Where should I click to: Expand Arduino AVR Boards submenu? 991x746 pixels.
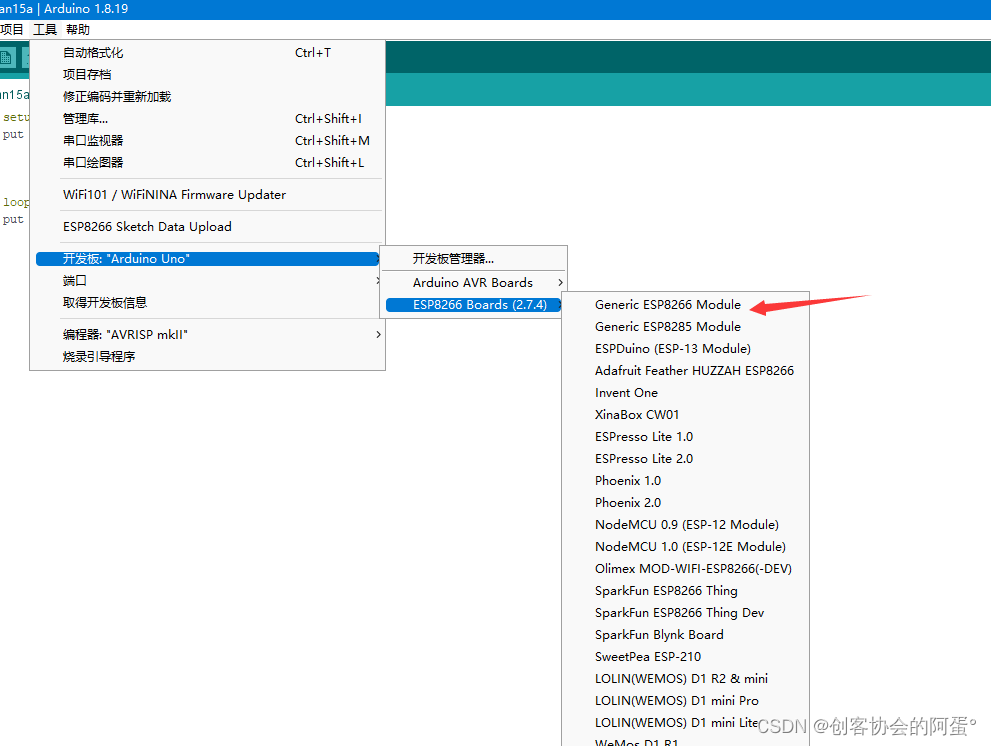(473, 283)
